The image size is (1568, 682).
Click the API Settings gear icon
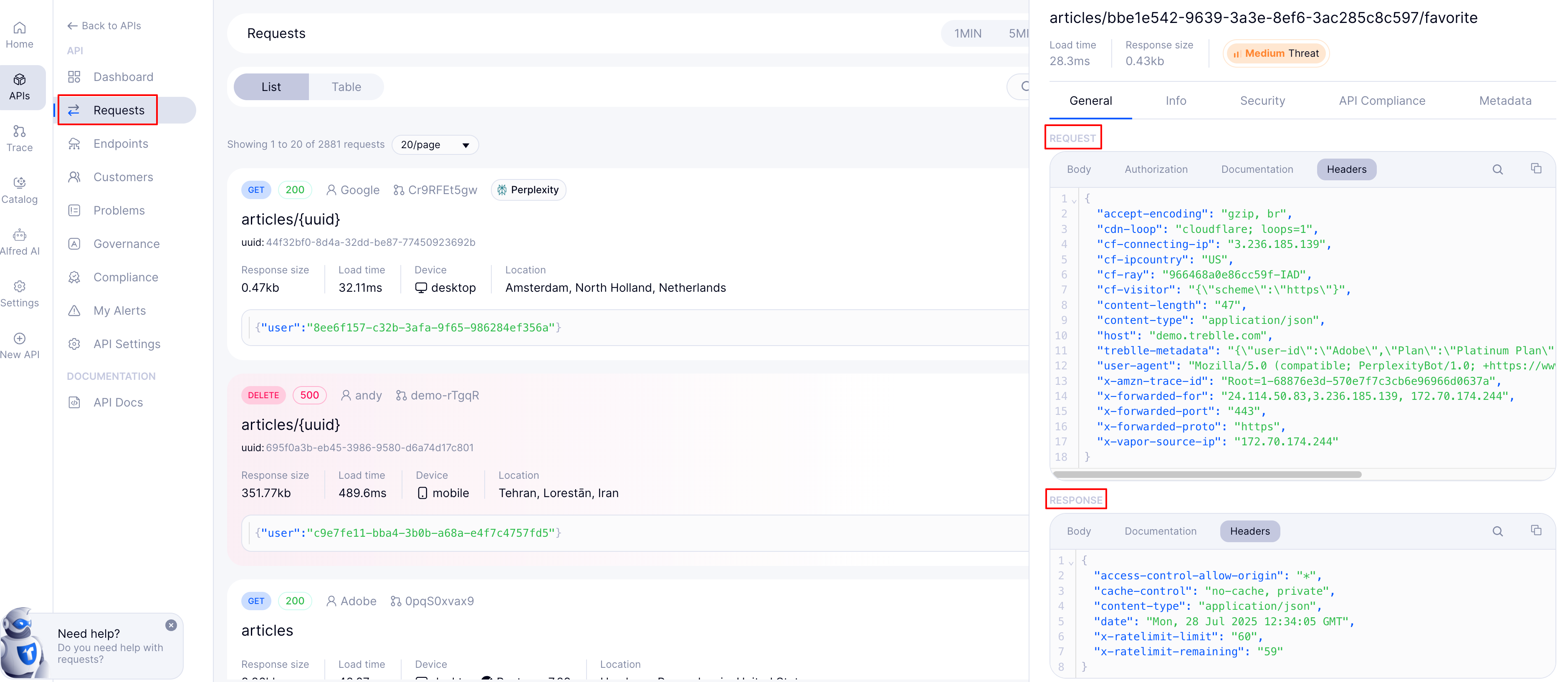click(74, 344)
